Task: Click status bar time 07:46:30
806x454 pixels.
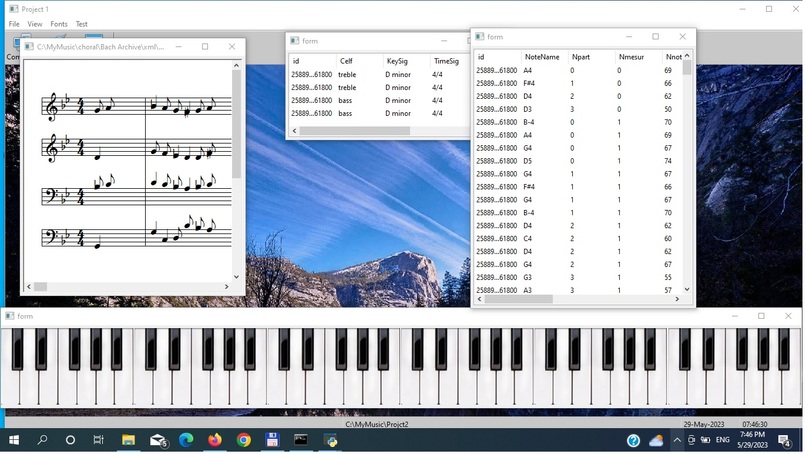Action: click(755, 424)
